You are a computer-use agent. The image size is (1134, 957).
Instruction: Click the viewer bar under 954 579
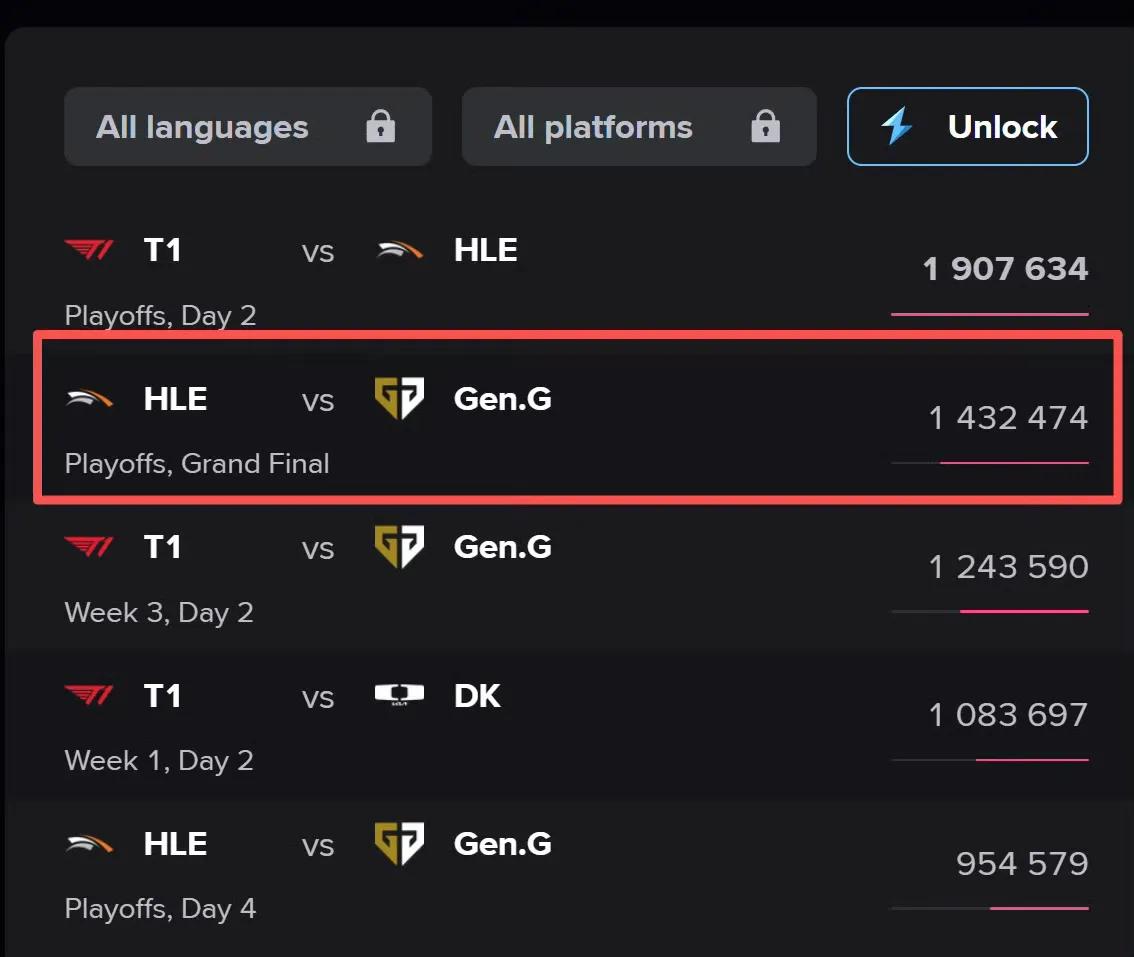(989, 908)
